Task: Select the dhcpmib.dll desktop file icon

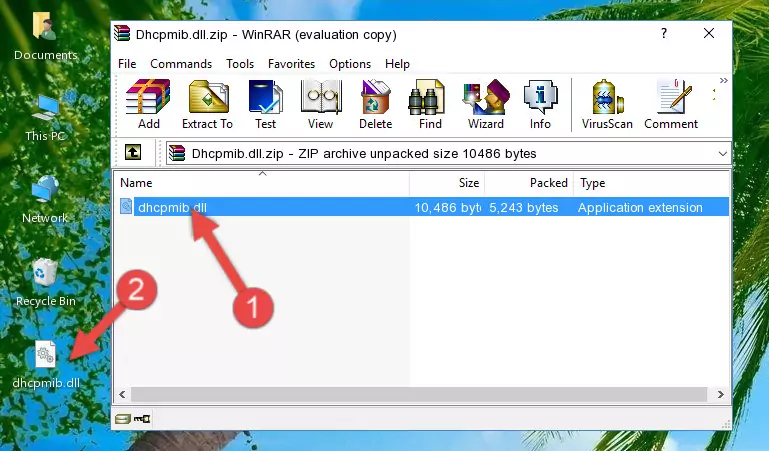Action: [x=46, y=365]
